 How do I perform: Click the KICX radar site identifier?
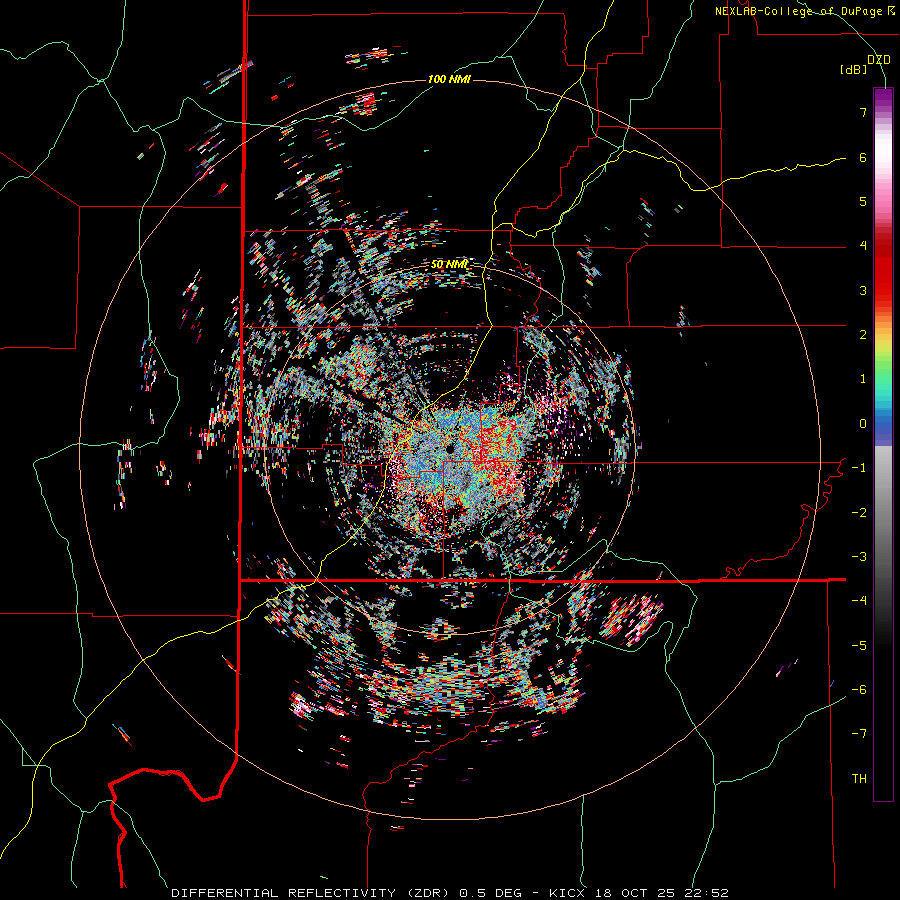tap(568, 893)
